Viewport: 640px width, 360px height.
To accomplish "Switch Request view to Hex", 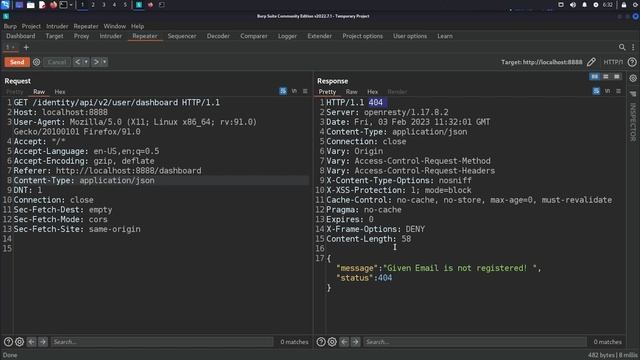I will (x=60, y=92).
